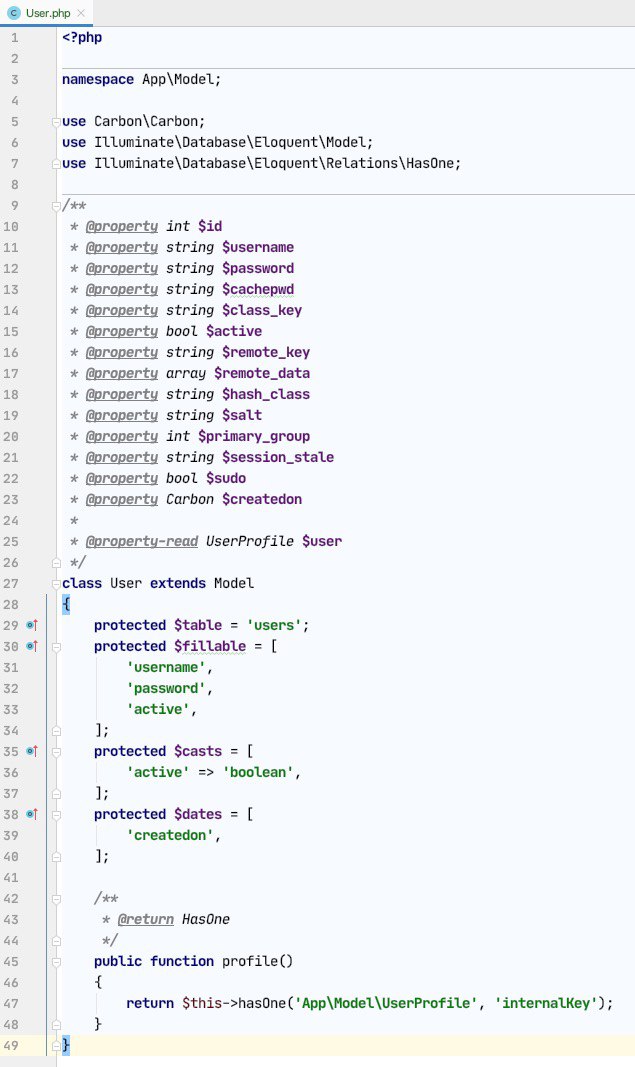Viewport: 635px width, 1067px height.
Task: Collapse the profile() function body
Action: (x=56, y=962)
